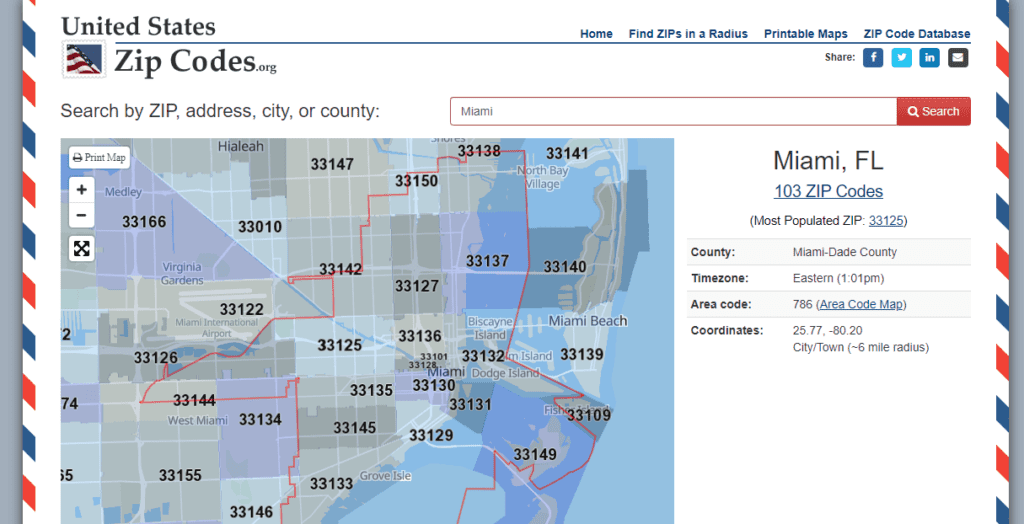Select ZIP 33166 region on map

pyautogui.click(x=144, y=221)
